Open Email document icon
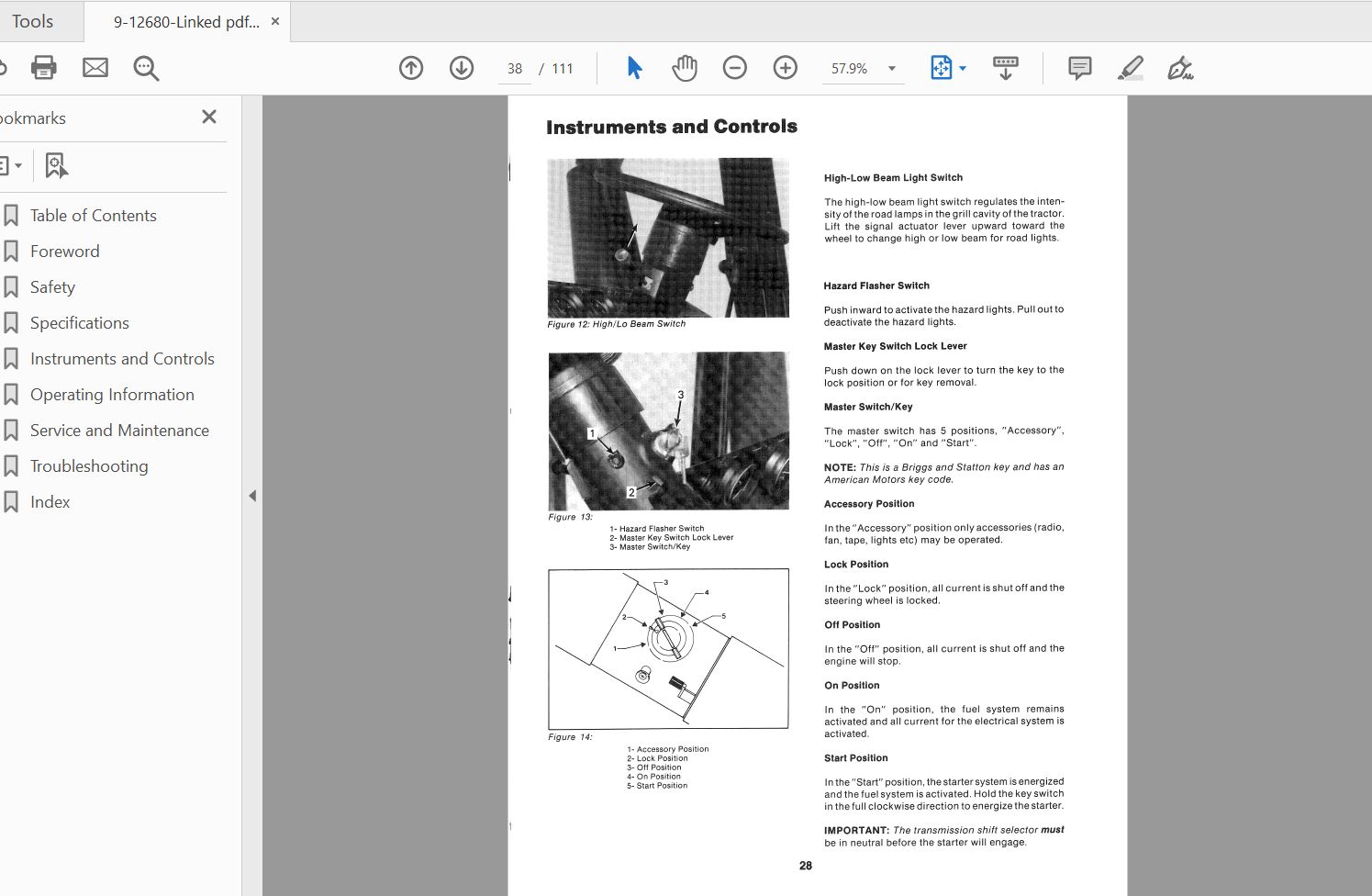 tap(95, 67)
